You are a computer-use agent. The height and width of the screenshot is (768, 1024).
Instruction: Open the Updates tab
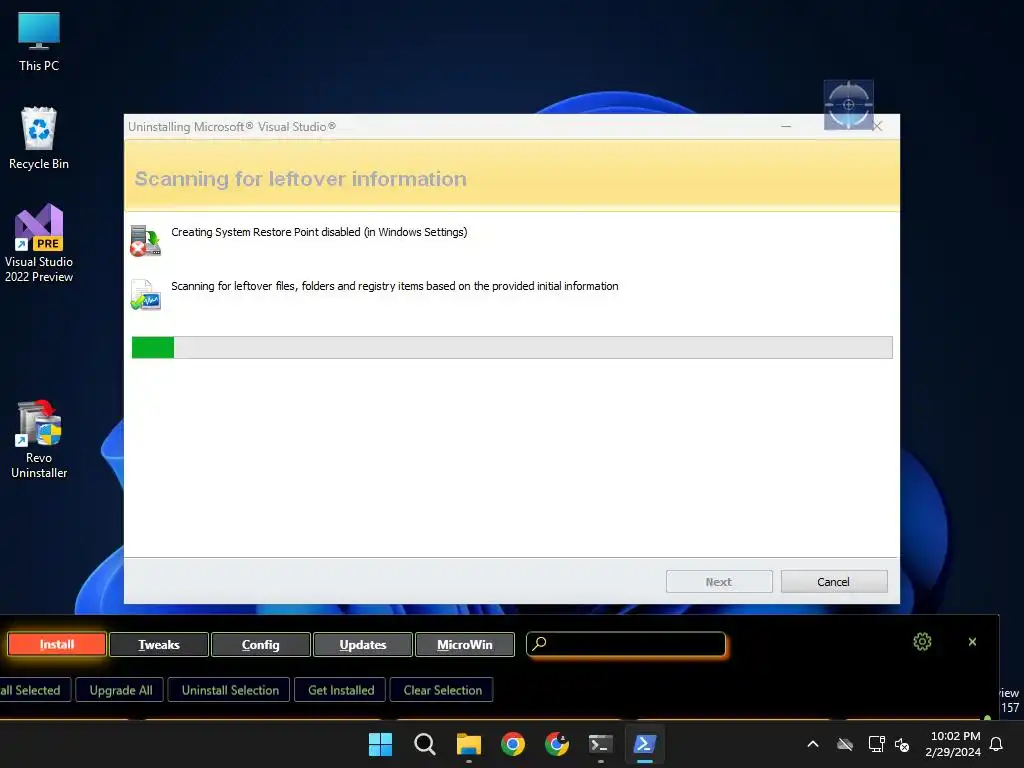click(362, 645)
